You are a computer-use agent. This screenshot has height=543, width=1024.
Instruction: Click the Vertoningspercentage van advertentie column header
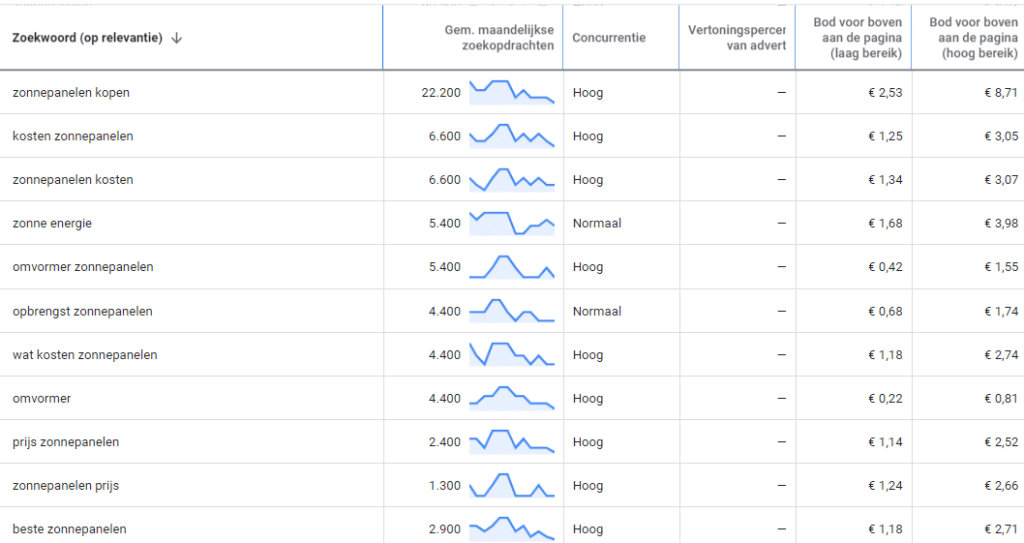(737, 38)
